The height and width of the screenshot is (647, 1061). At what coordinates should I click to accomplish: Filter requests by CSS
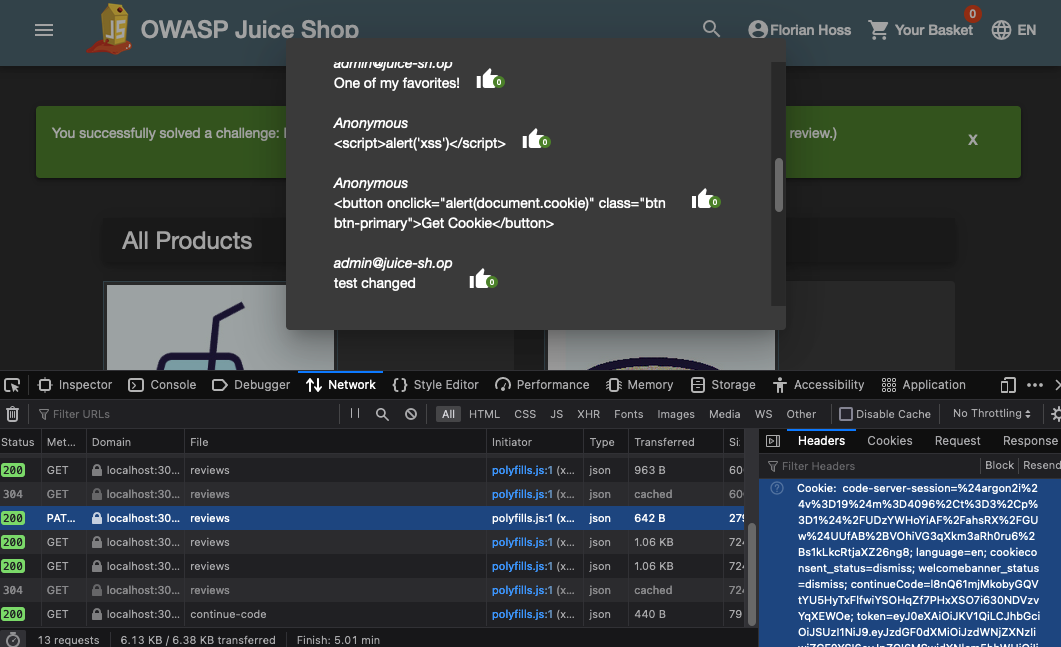525,414
